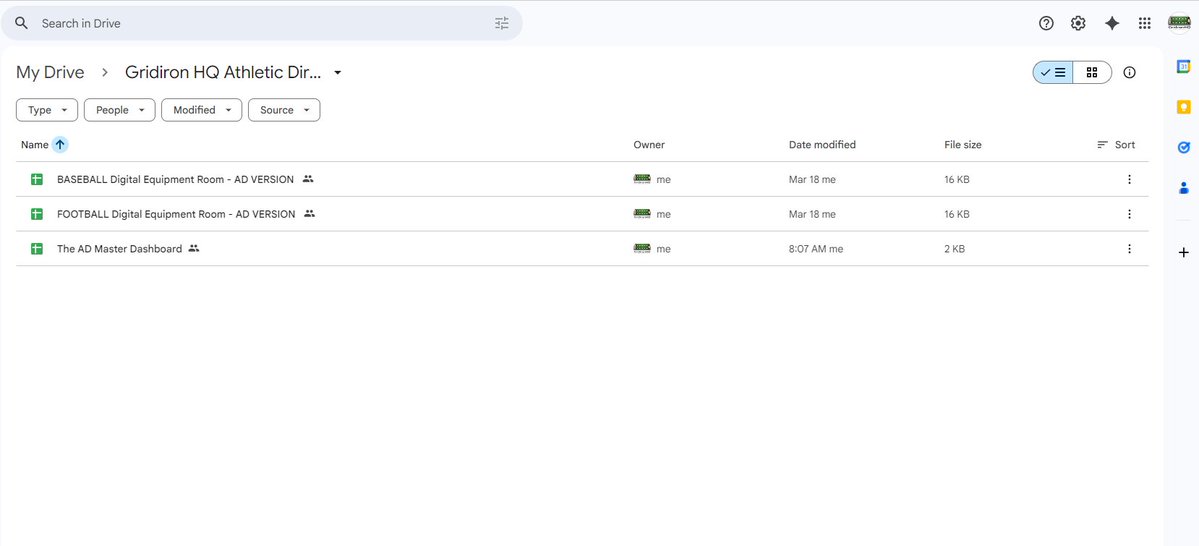
Task: Click the "2 KB" file size
Action: 954,249
